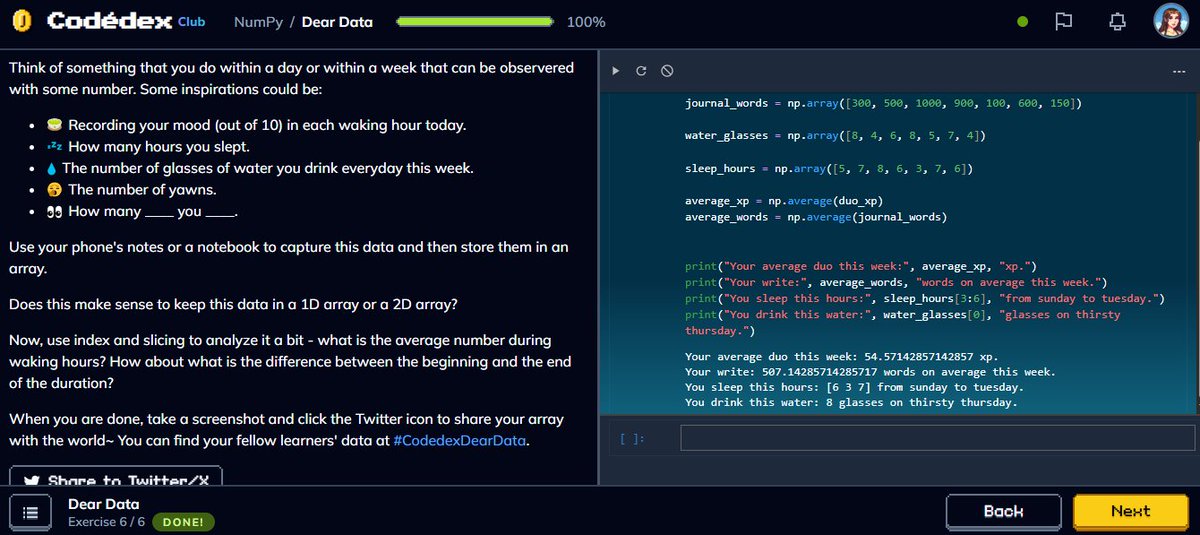Click the print average duo code line
This screenshot has height=535, width=1200.
click(861, 266)
